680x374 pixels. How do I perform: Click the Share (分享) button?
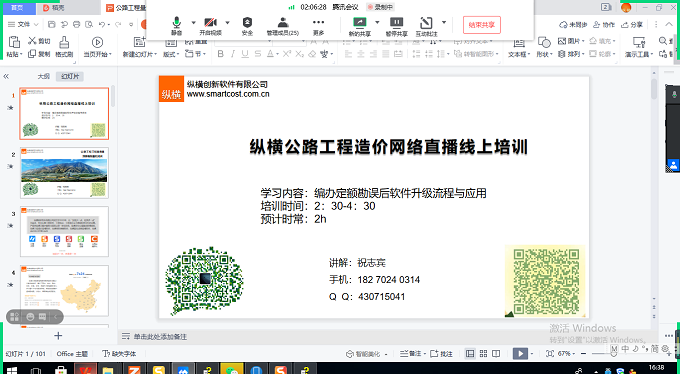coord(632,25)
